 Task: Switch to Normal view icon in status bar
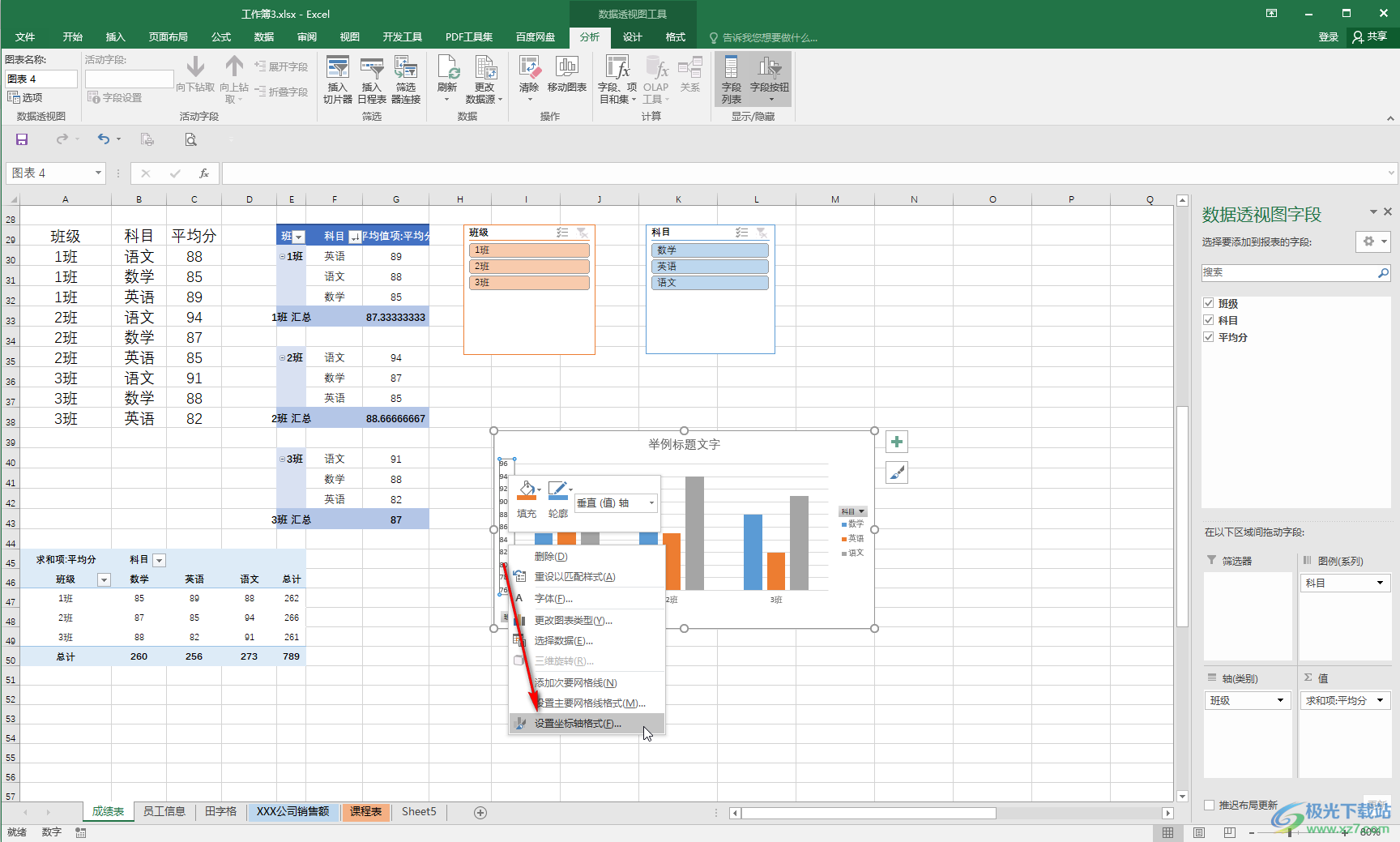[x=1167, y=832]
